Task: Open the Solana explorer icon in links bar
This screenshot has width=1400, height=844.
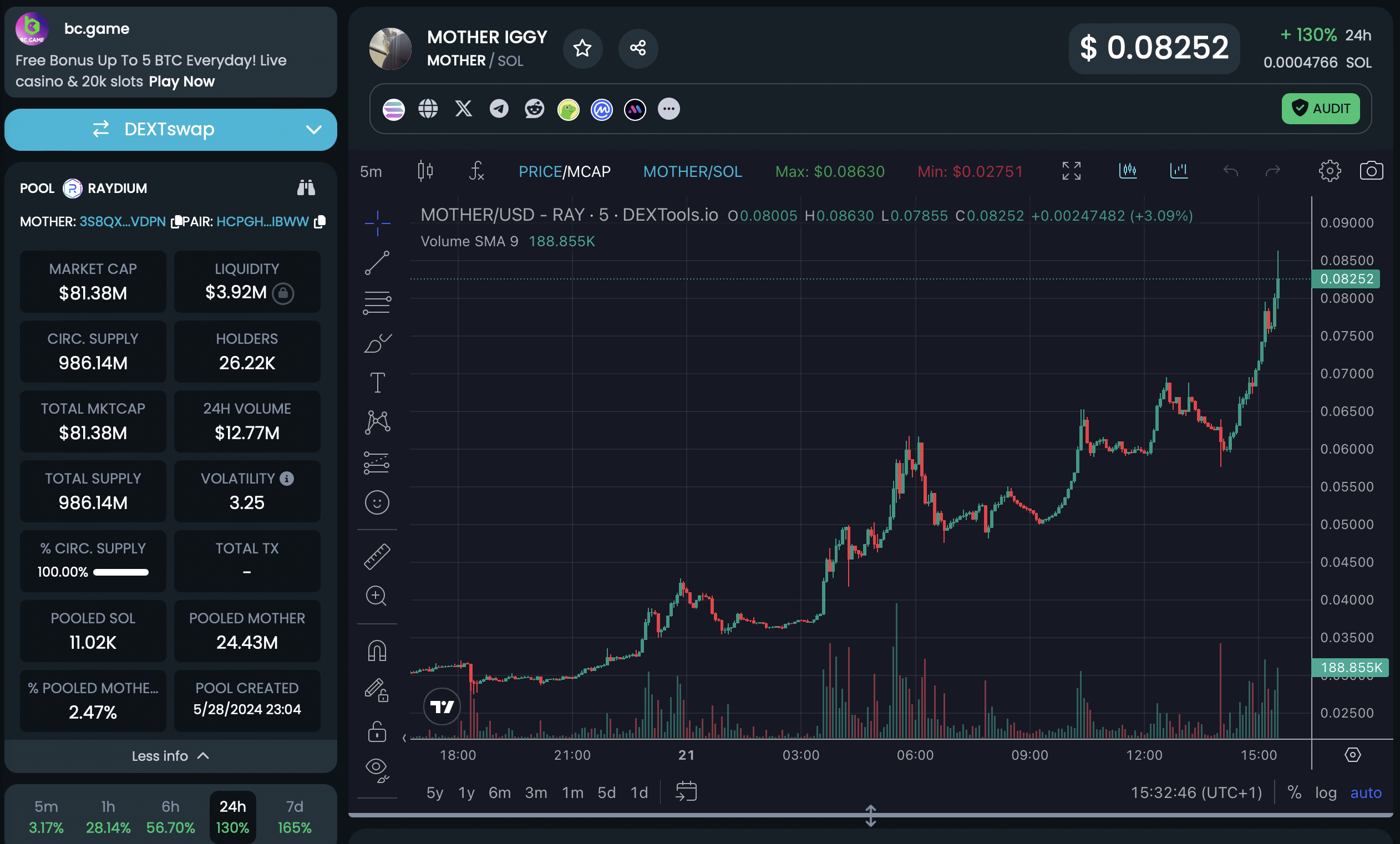Action: tap(394, 109)
